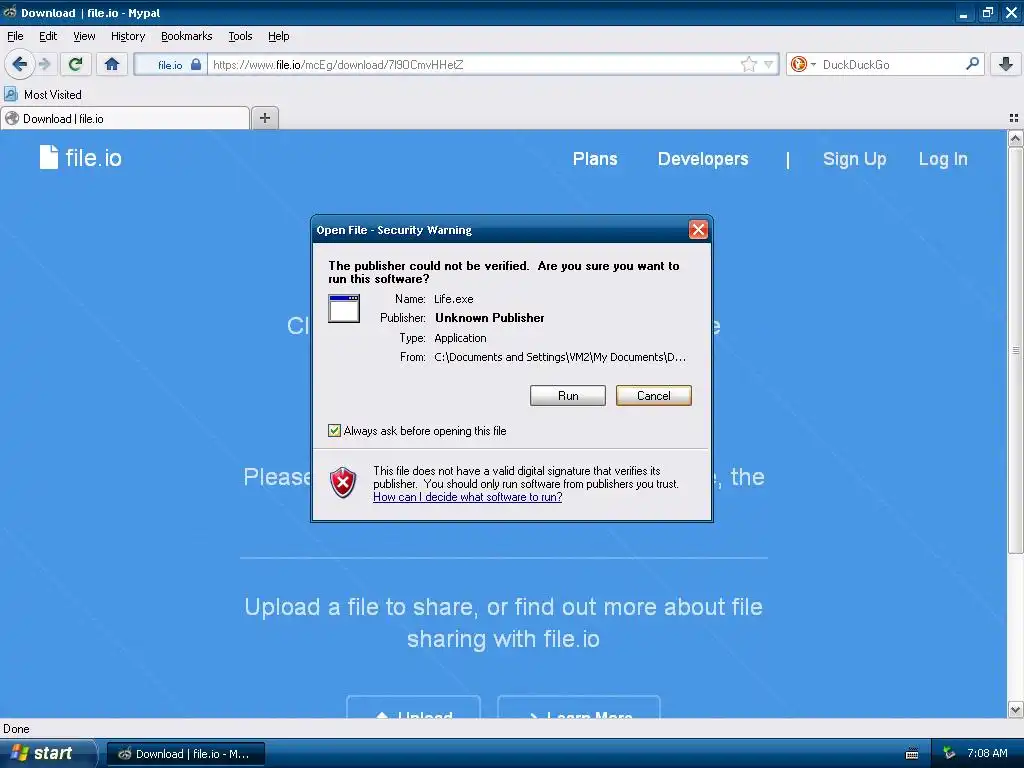Image resolution: width=1024 pixels, height=768 pixels.
Task: Close the Security Warning dialog
Action: [698, 229]
